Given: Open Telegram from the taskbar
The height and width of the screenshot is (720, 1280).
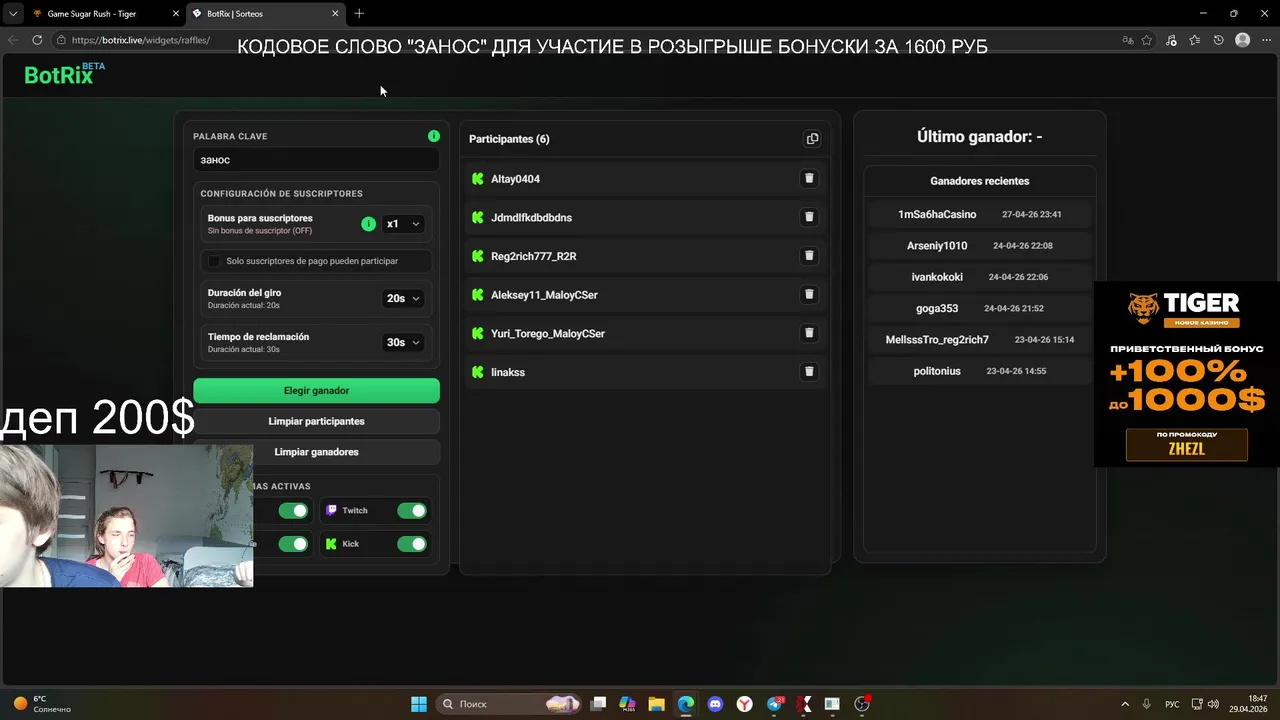Looking at the screenshot, I should point(774,704).
